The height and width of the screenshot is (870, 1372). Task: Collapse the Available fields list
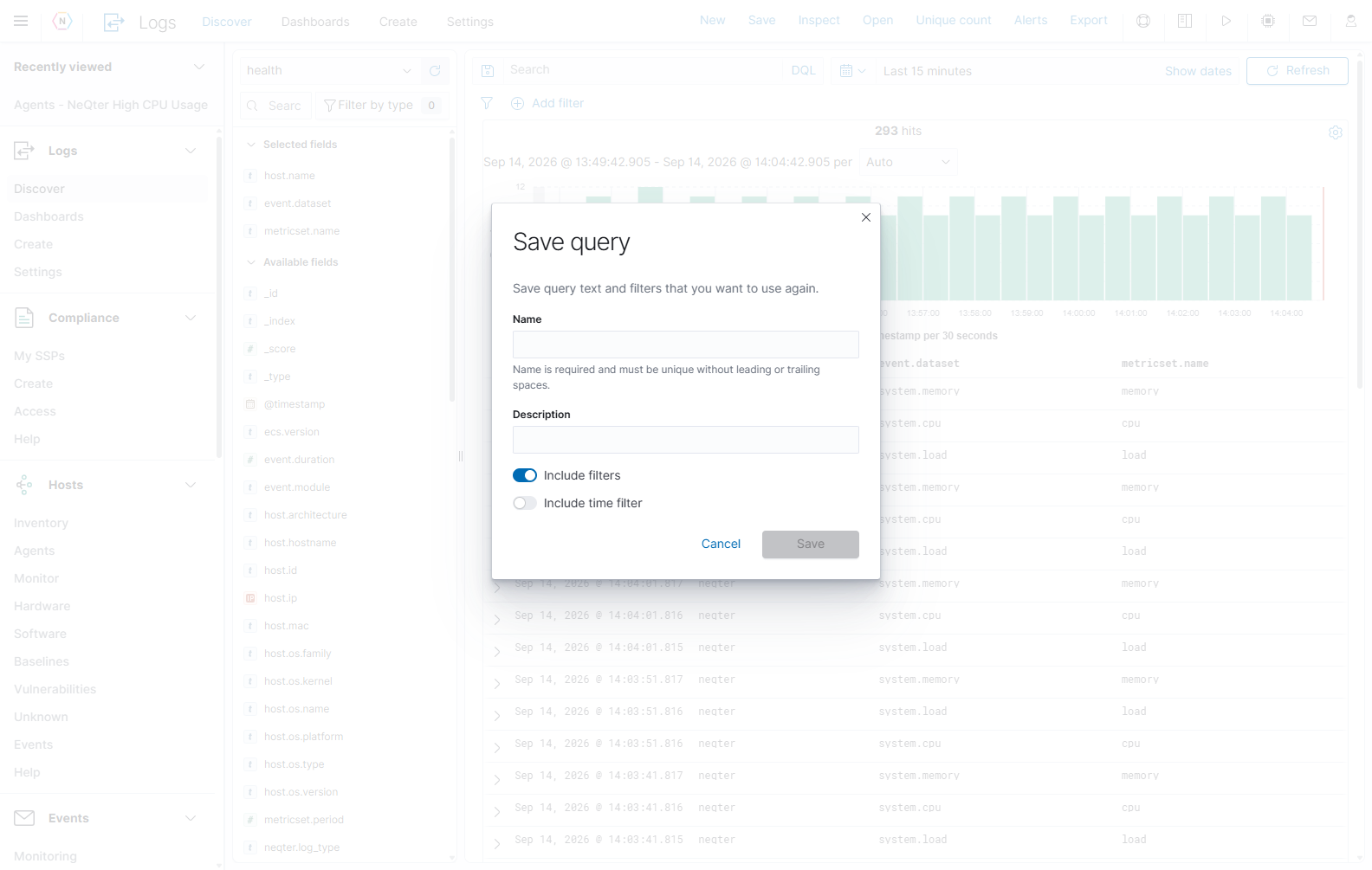(251, 262)
